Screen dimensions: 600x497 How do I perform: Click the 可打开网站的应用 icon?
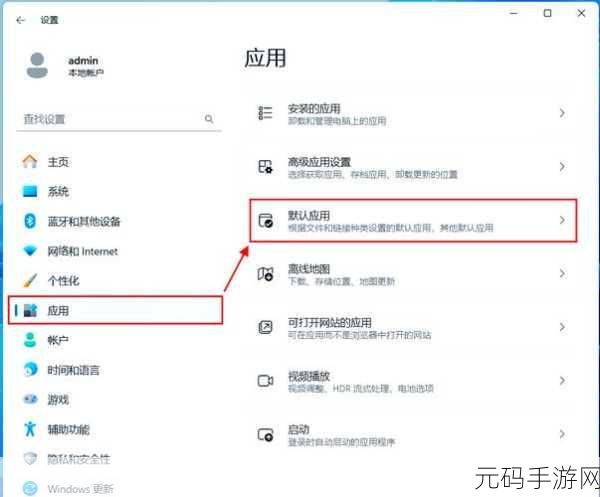[265, 327]
